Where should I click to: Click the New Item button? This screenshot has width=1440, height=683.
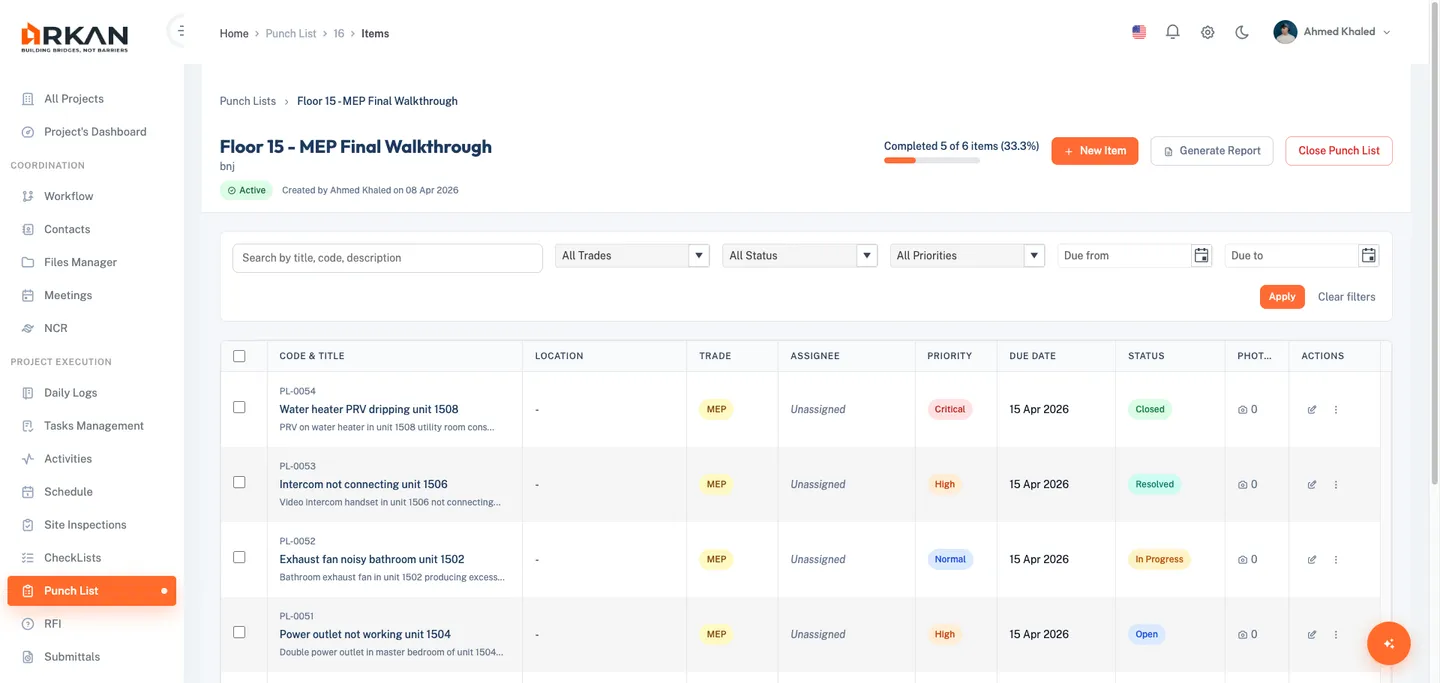(1094, 151)
